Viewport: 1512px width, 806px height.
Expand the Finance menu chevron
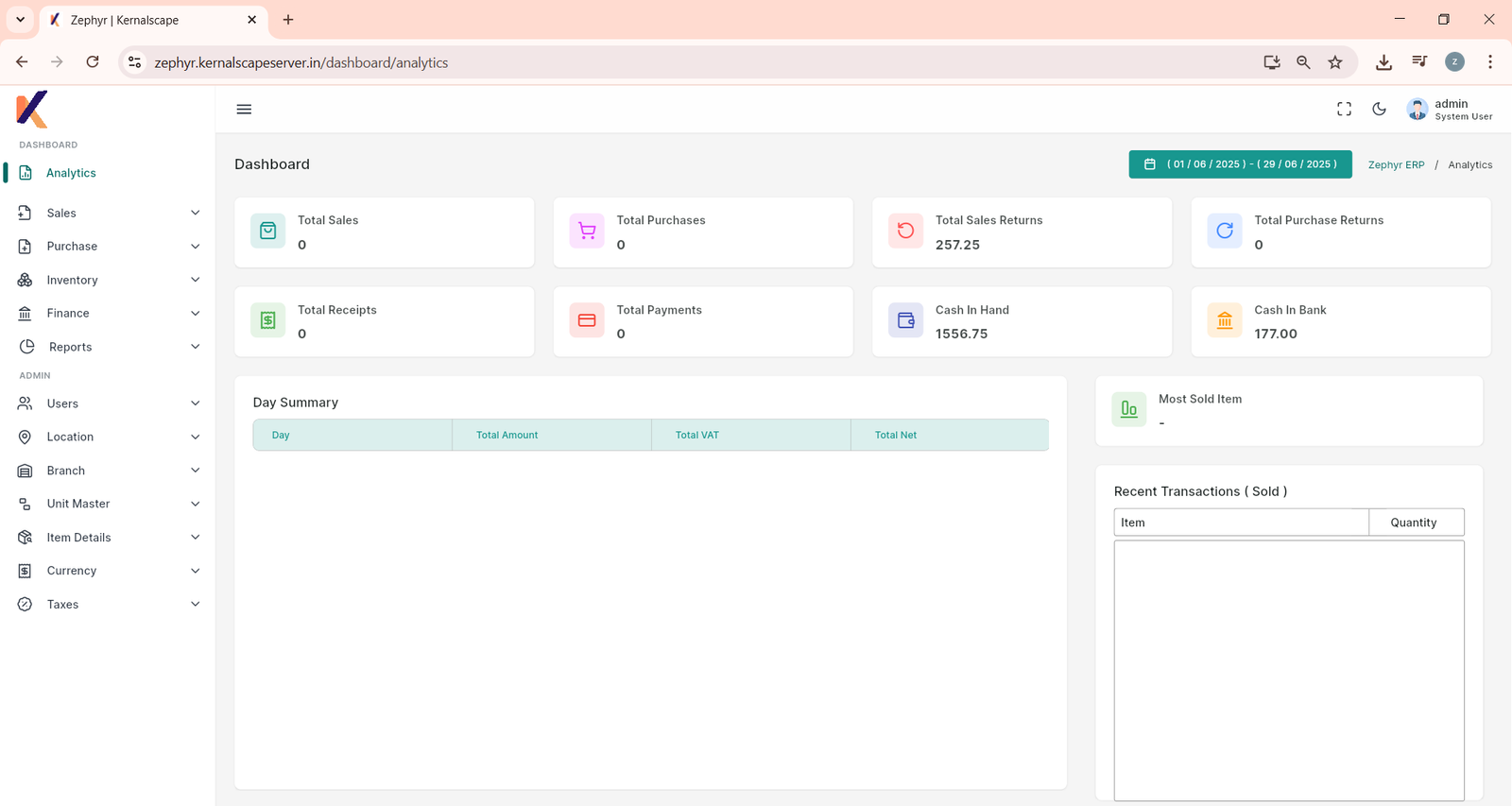tap(196, 314)
